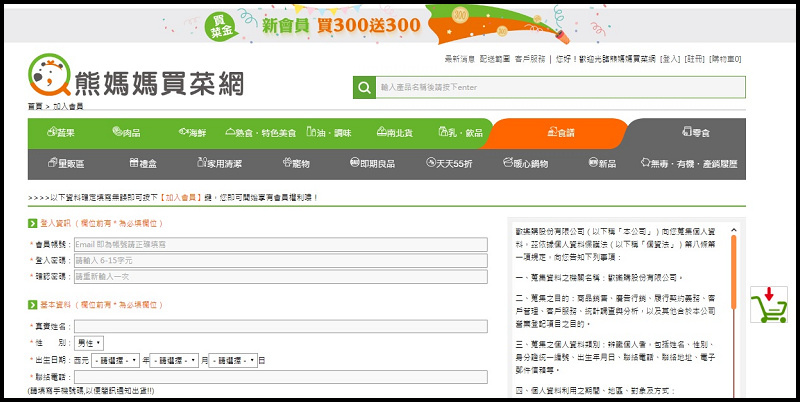Image resolution: width=800 pixels, height=402 pixels.
Task: Open the birth day dropdown after 月
Action: pos(233,361)
